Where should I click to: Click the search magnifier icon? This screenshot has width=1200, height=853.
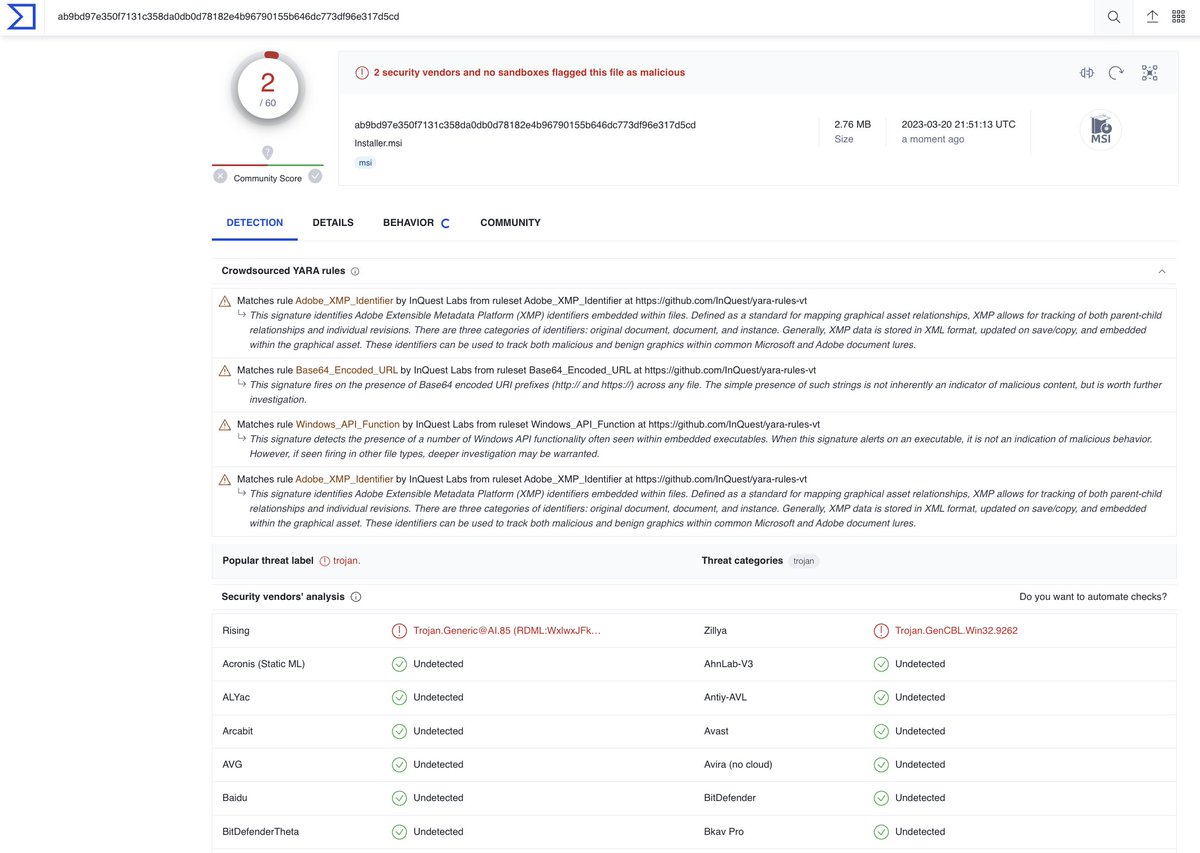coord(1114,17)
